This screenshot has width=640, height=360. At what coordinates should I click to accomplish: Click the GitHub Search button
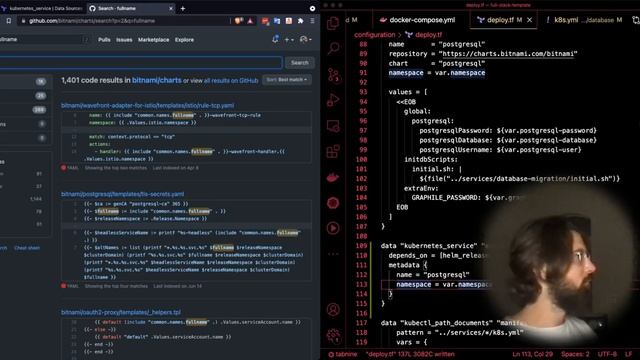pyautogui.click(x=300, y=62)
